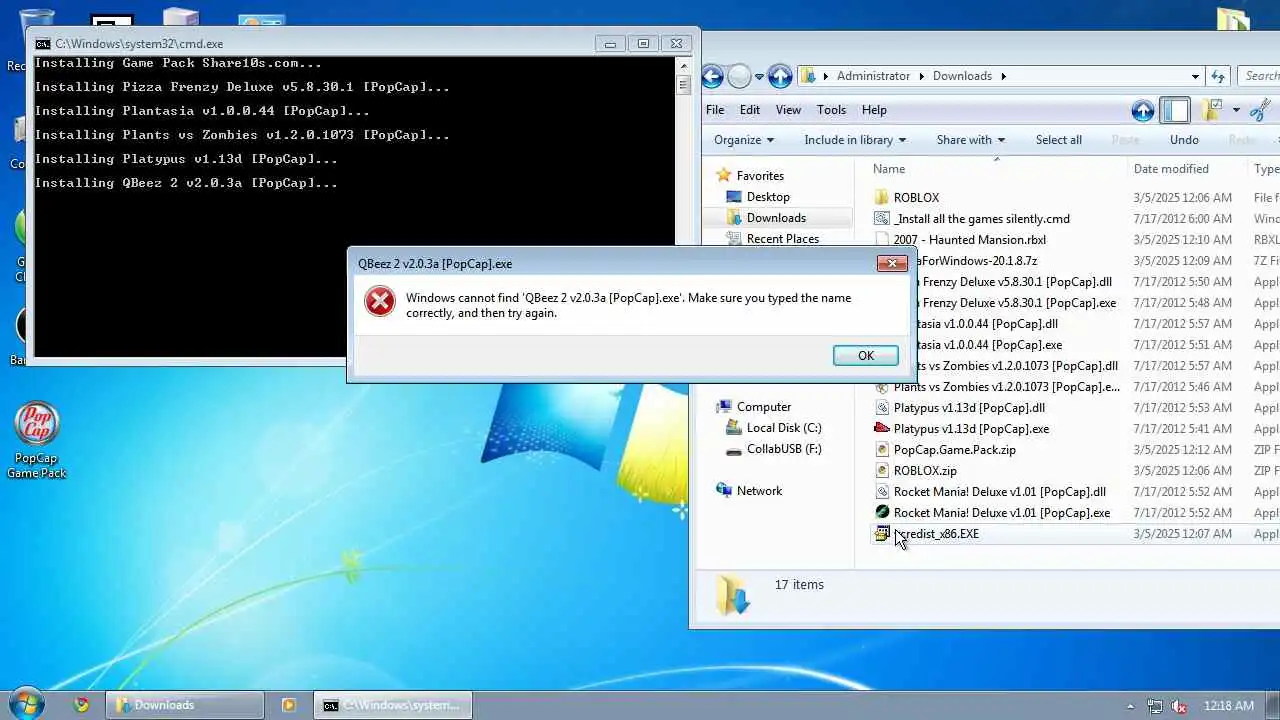Open dropdown beside folder options icon
1280x720 pixels.
tap(1236, 111)
